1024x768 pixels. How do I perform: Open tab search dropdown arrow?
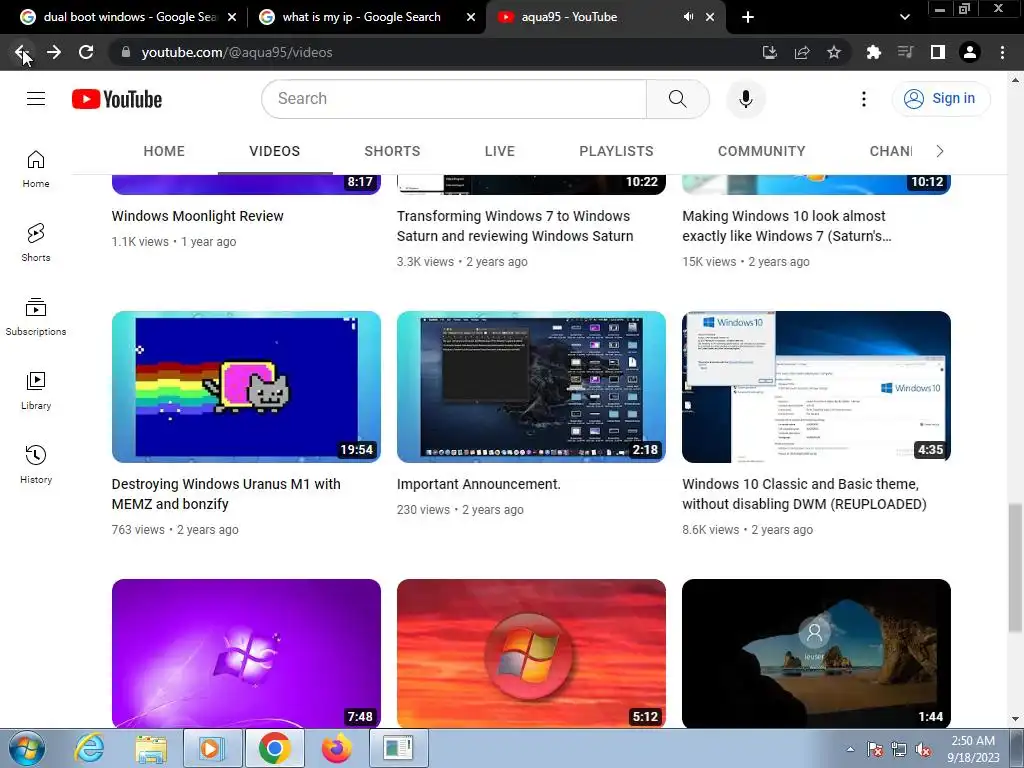pos(904,17)
